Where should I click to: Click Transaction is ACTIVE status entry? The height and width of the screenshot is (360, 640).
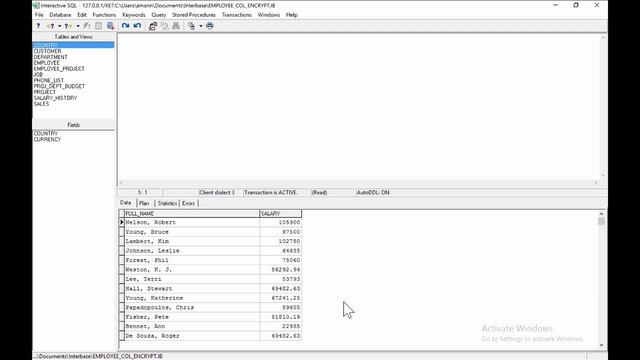tap(271, 192)
